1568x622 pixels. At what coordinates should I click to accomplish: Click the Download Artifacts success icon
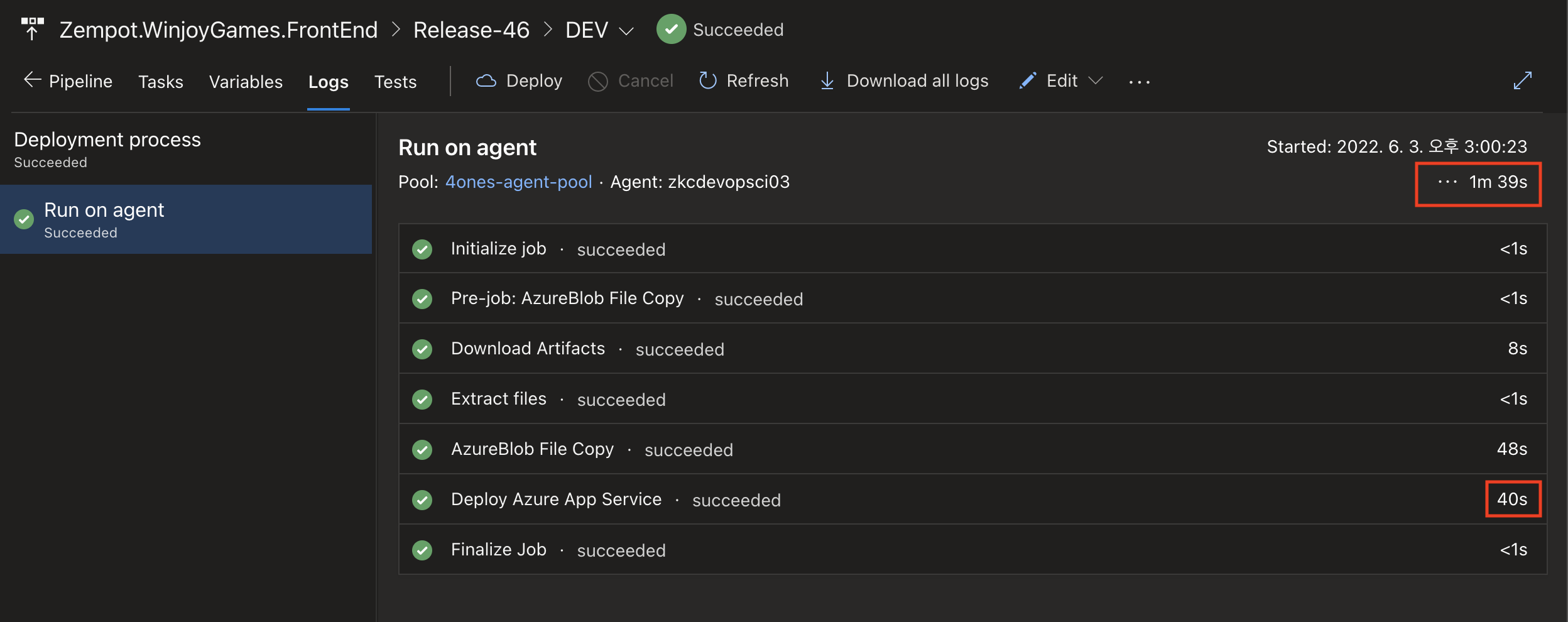[422, 349]
